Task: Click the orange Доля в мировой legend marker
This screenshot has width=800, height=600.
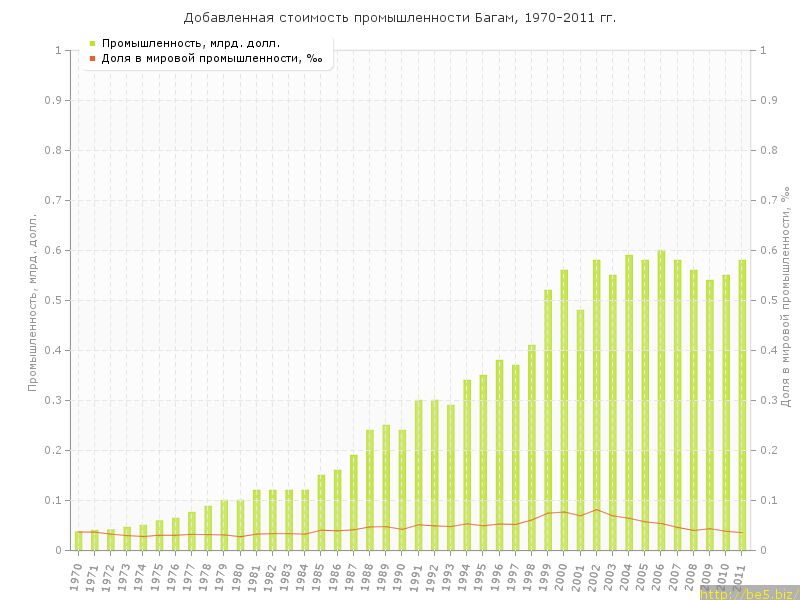Action: click(92, 58)
